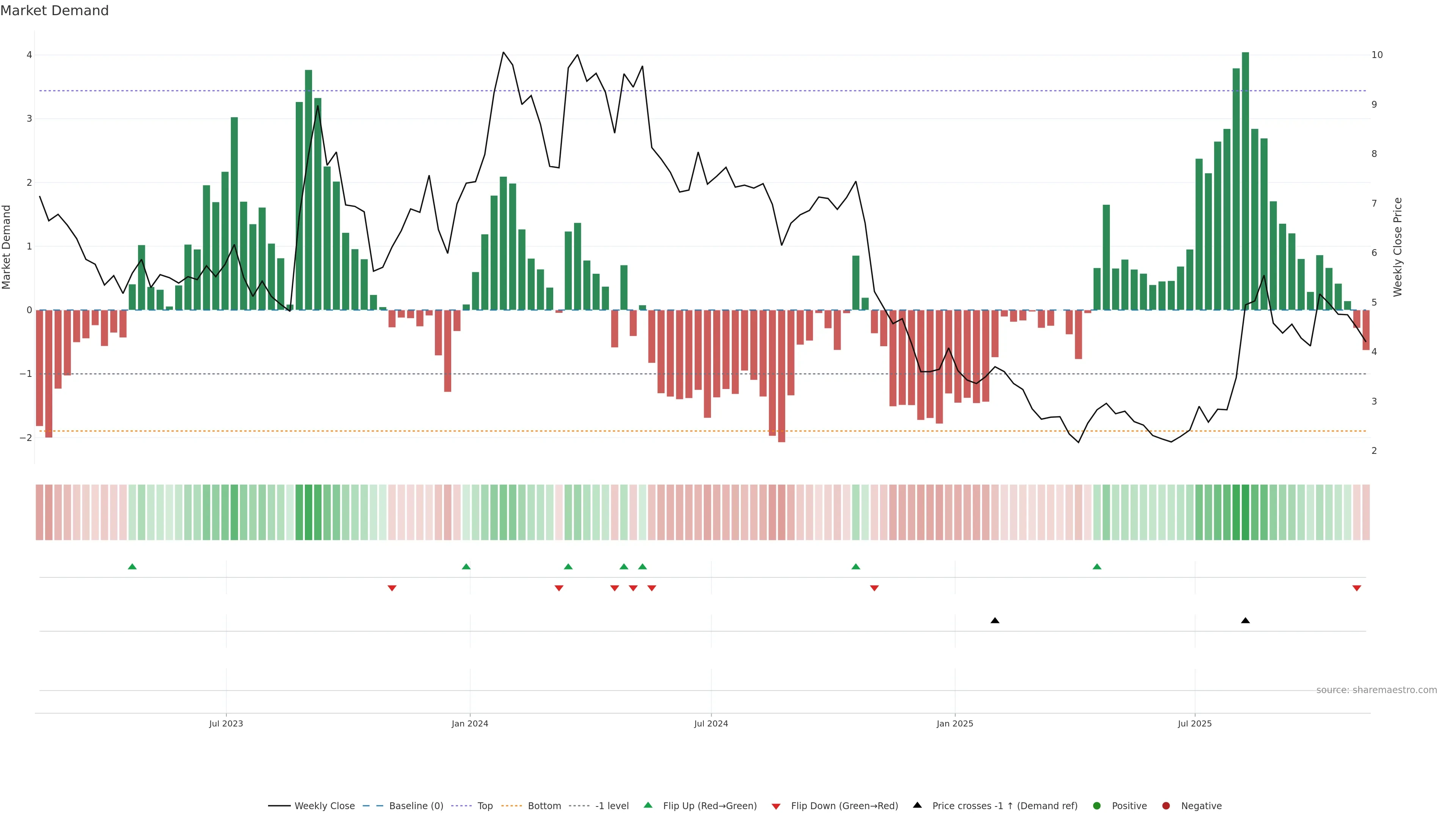Click the black Price crosses -1 legend triangle
The width and height of the screenshot is (1456, 819).
coord(917,805)
